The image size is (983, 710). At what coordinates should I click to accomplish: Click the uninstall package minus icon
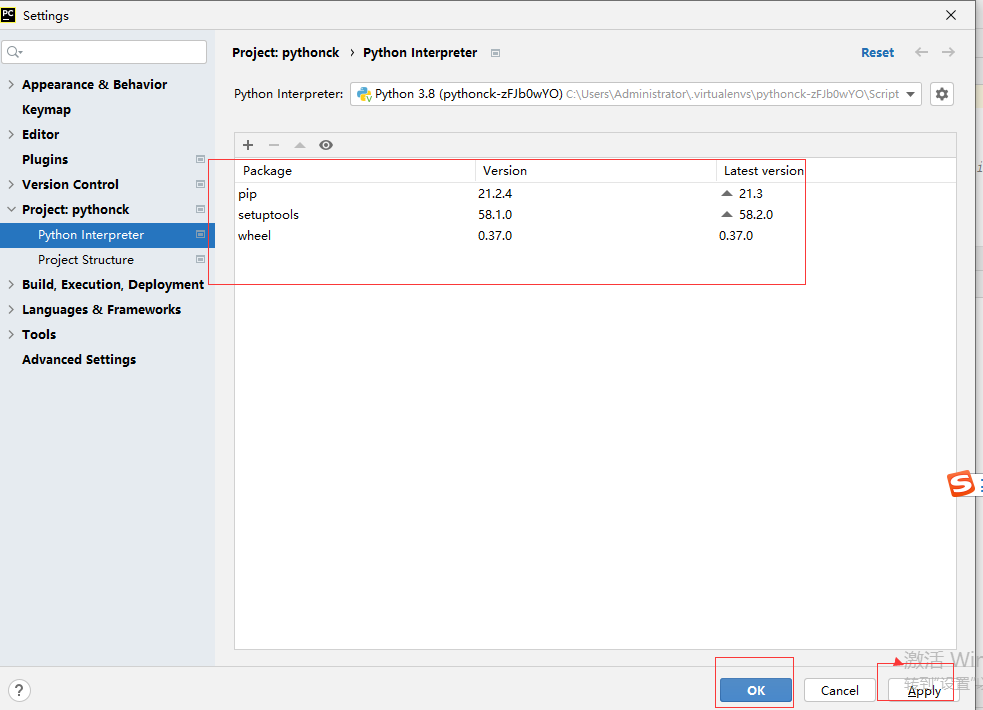point(274,145)
